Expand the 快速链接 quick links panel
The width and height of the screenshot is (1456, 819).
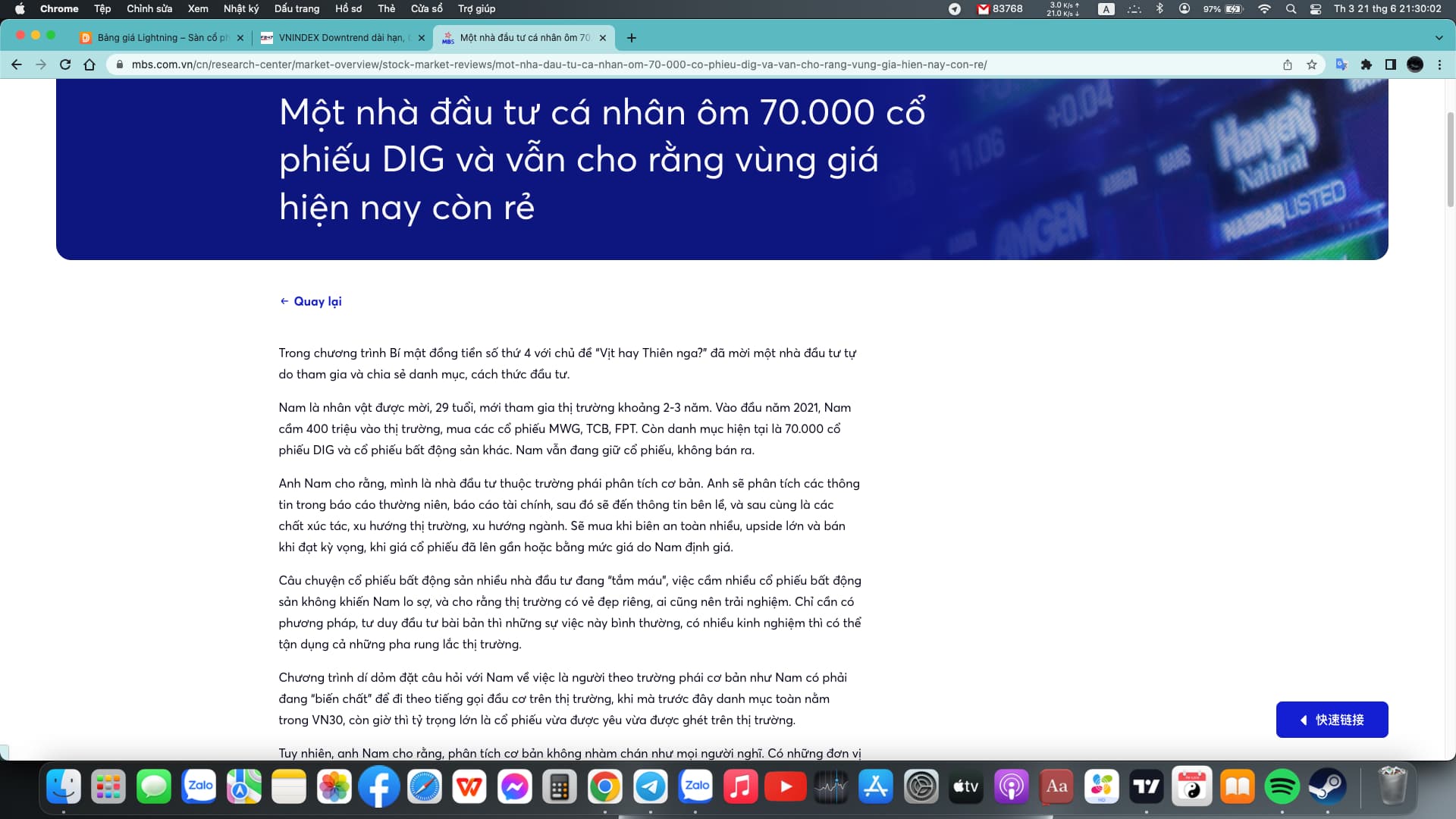pyautogui.click(x=1332, y=720)
